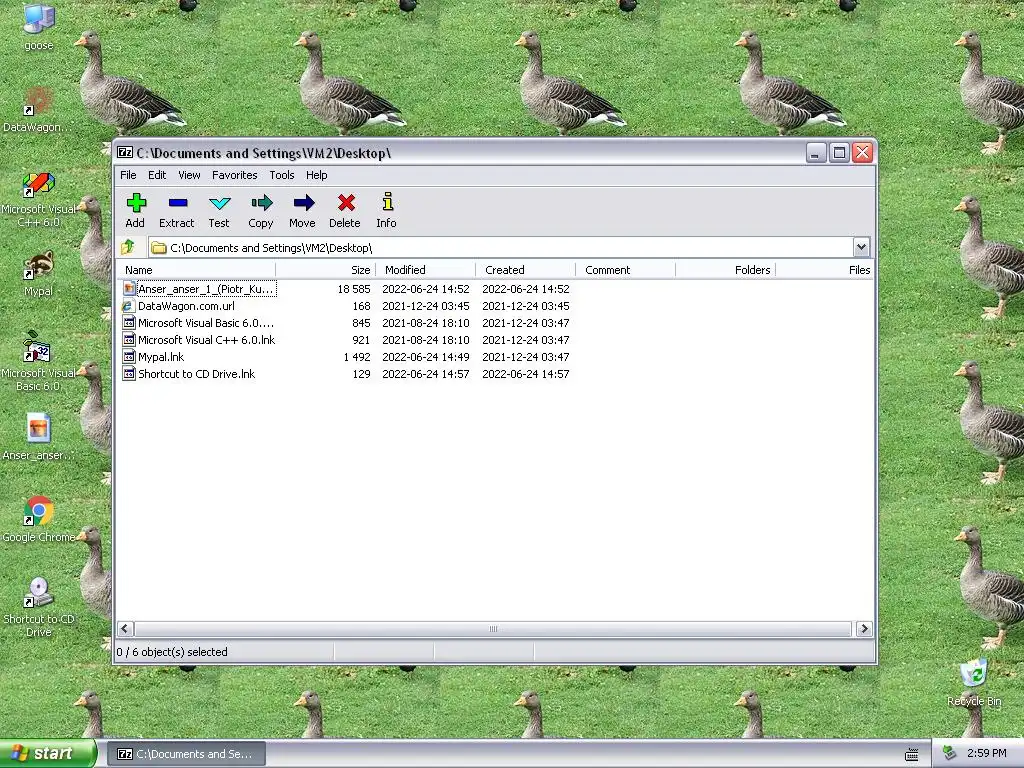Screen dimensions: 1024x768
Task: Open the View menu
Action: click(189, 175)
